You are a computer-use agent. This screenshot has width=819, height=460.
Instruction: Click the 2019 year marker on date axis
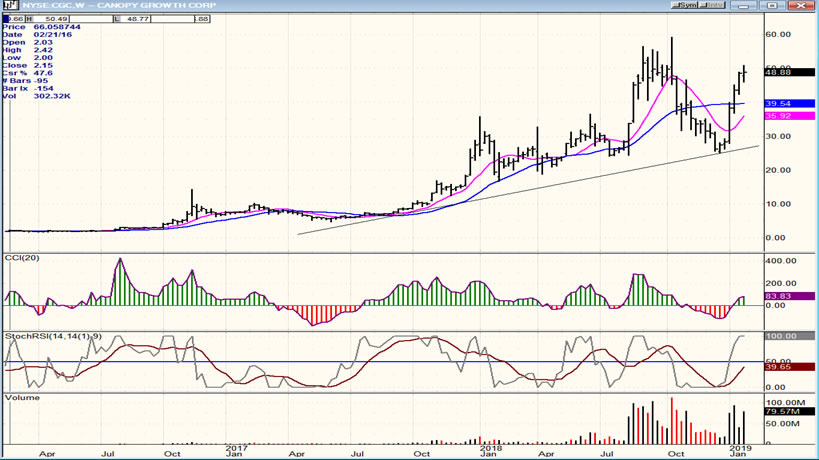pyautogui.click(x=736, y=448)
